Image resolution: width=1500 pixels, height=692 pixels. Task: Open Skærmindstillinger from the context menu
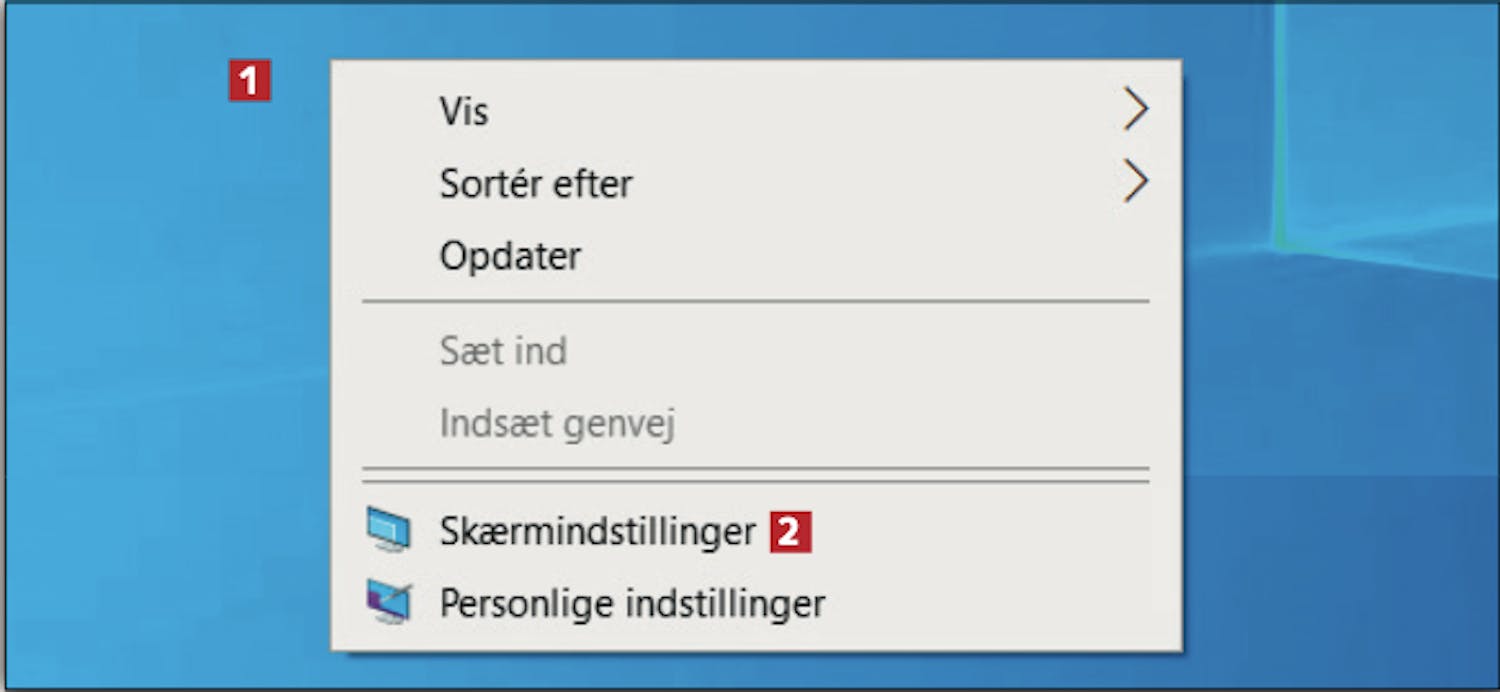(x=756, y=531)
